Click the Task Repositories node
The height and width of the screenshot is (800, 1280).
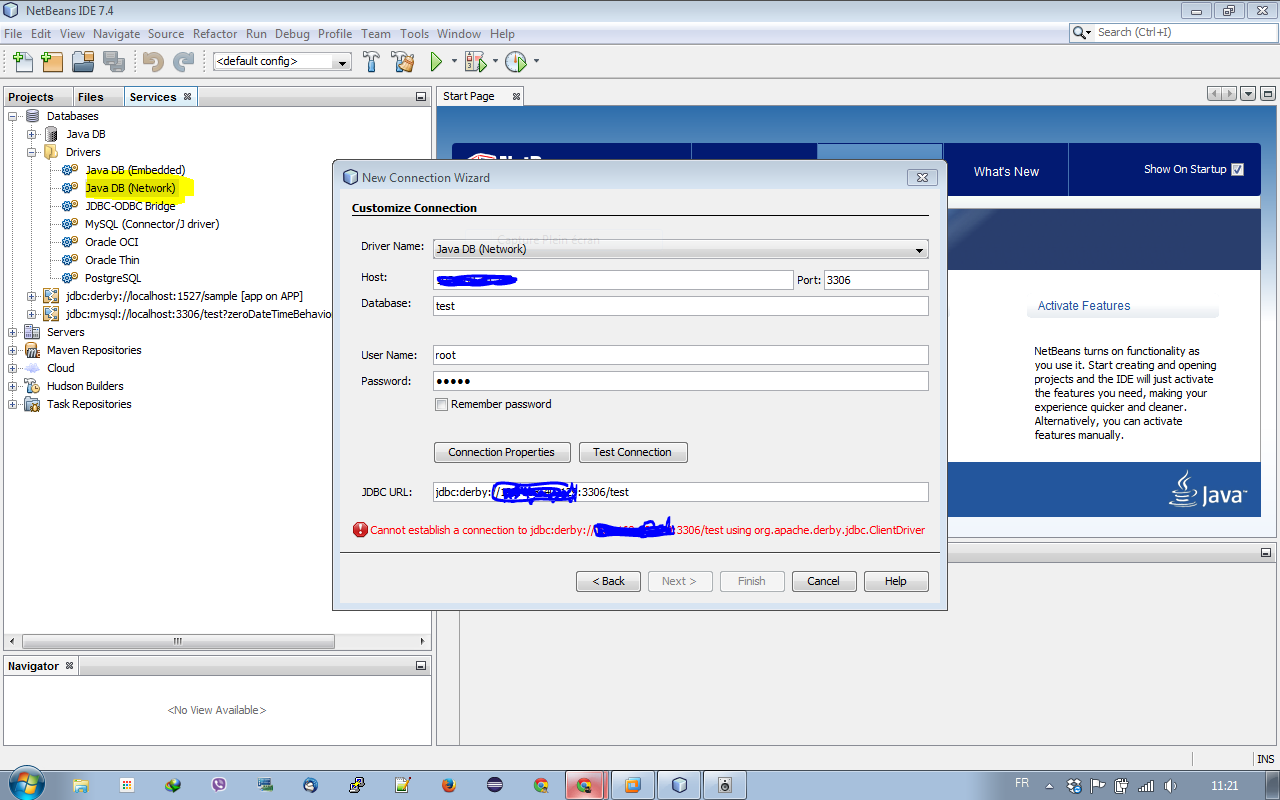[89, 404]
